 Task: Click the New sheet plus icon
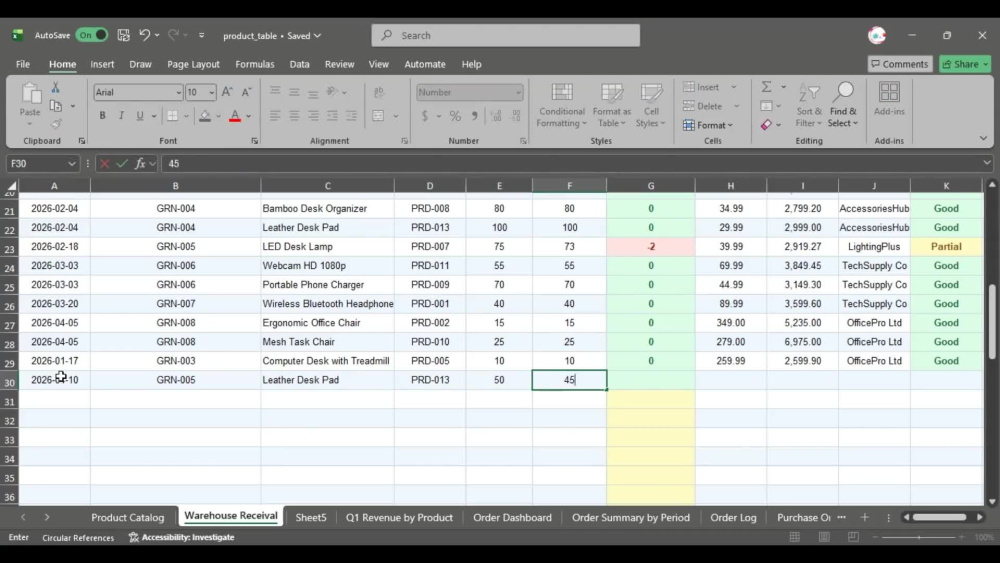(864, 517)
